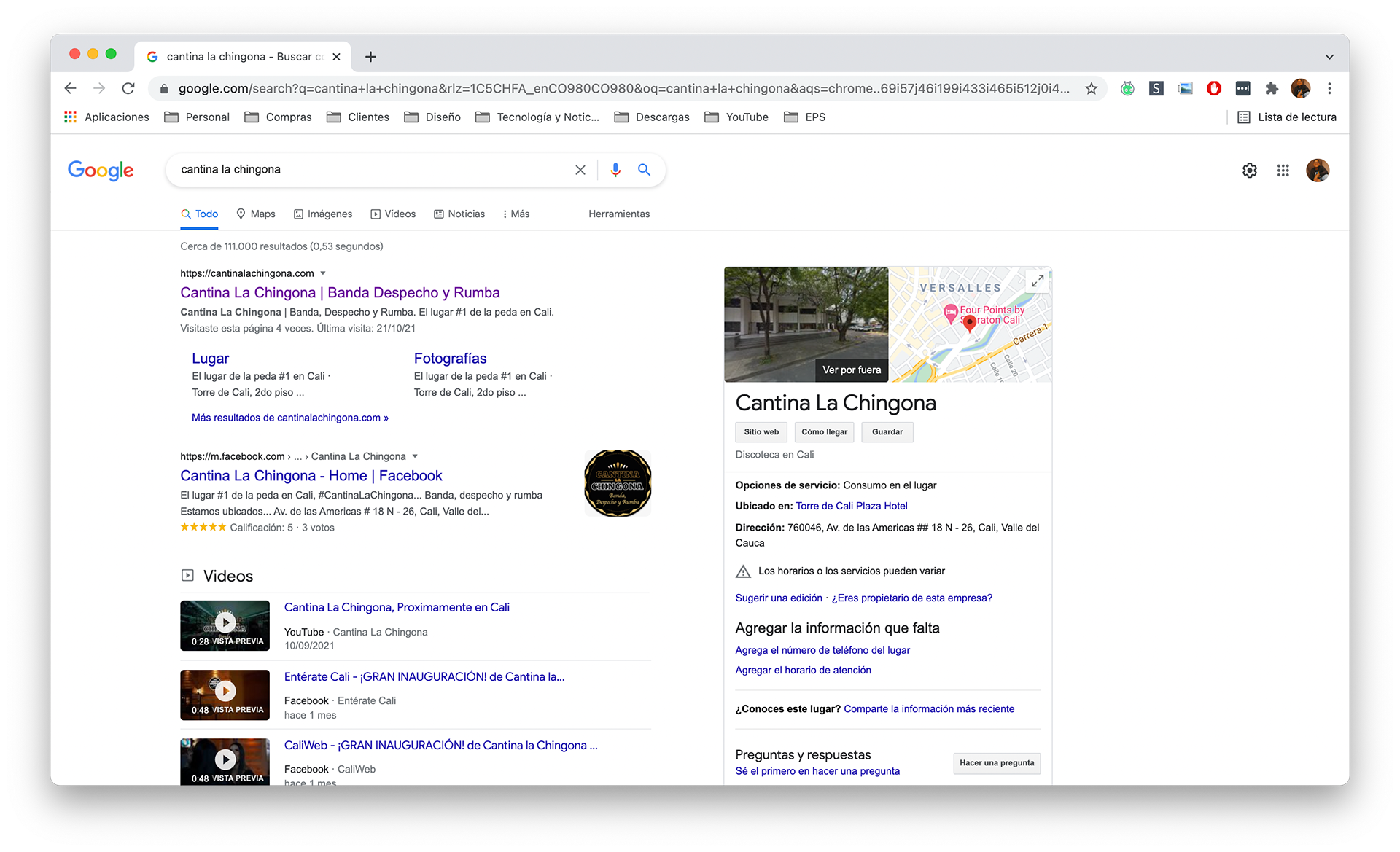The height and width of the screenshot is (852, 1400).
Task: Open the green alien extension
Action: 1127,88
